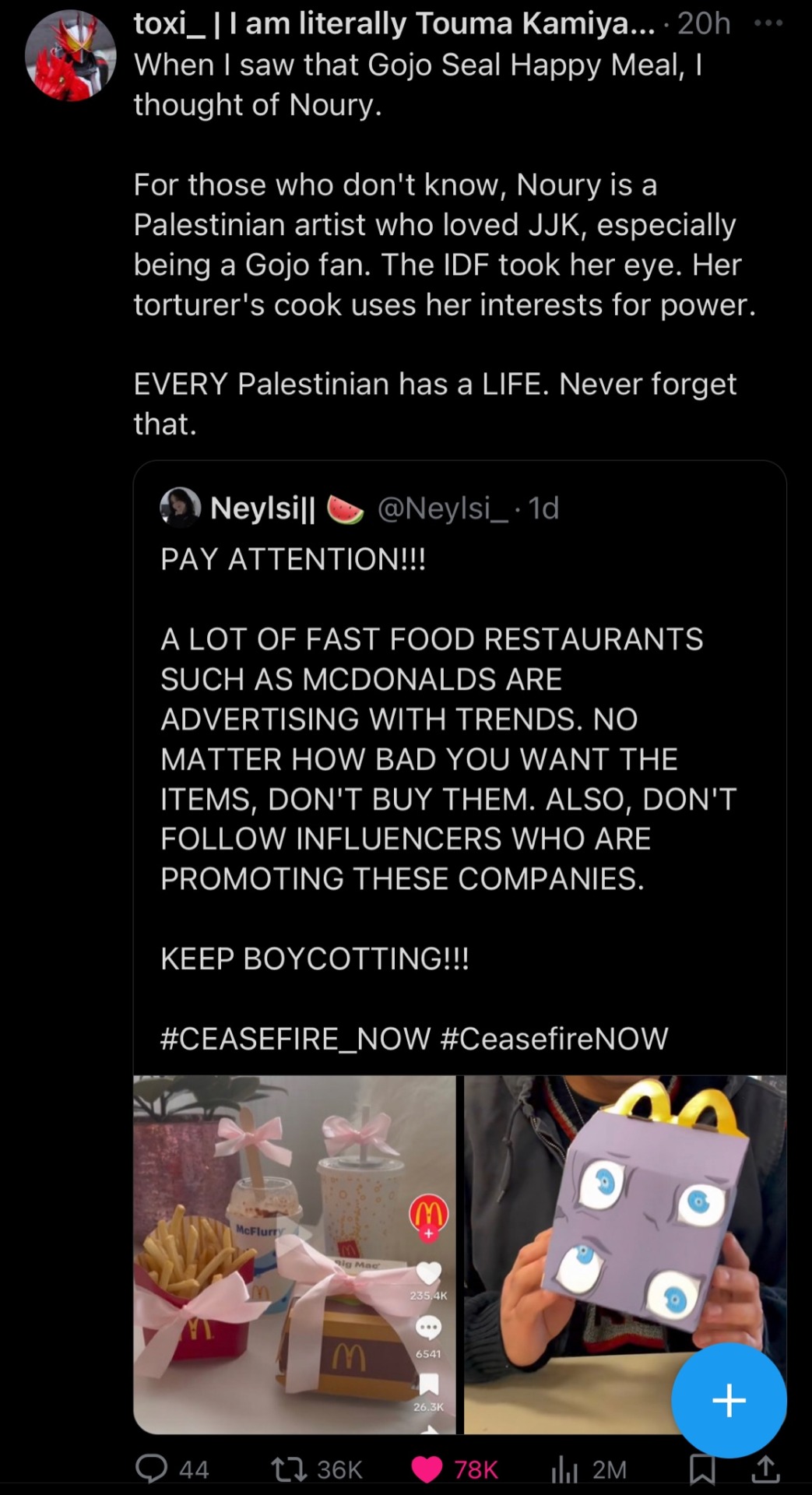Screen dimensions: 812x1495
Task: Open toxi_'s profile avatar
Action: (71, 55)
